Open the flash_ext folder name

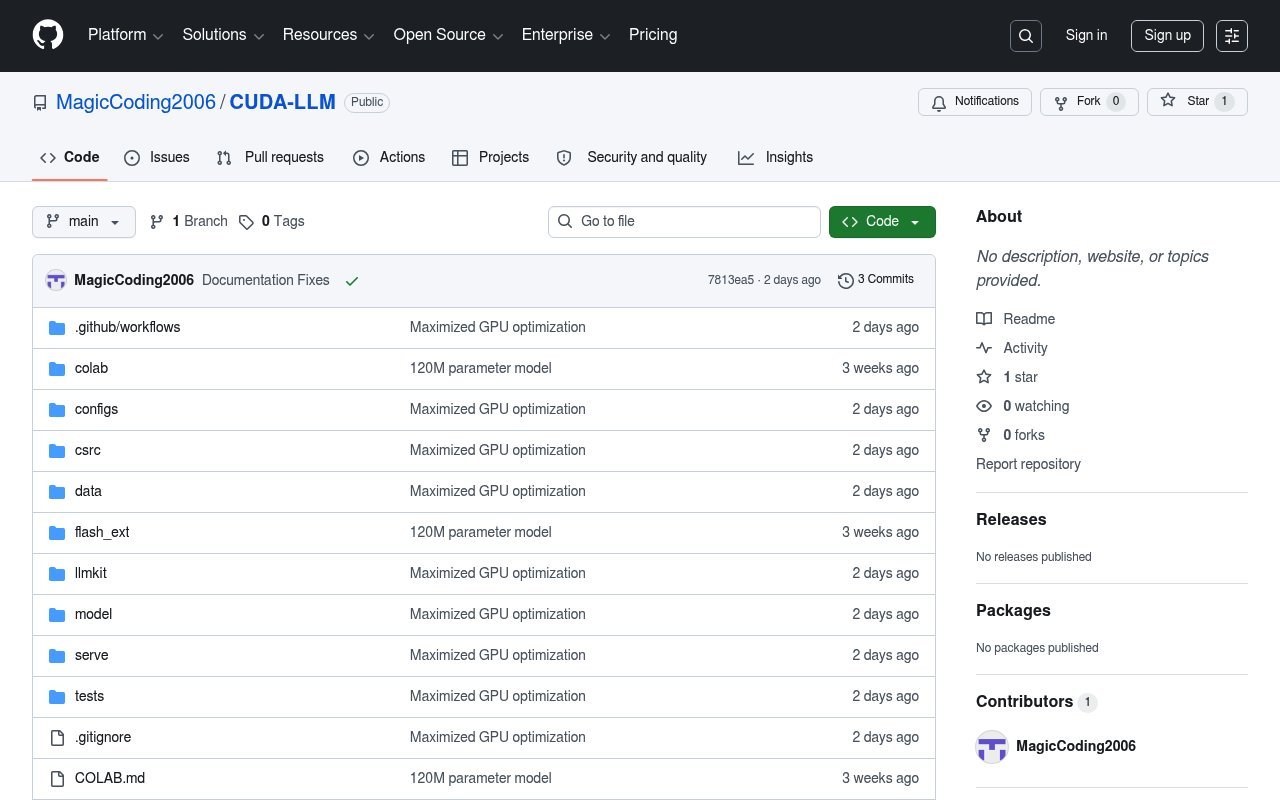click(102, 532)
